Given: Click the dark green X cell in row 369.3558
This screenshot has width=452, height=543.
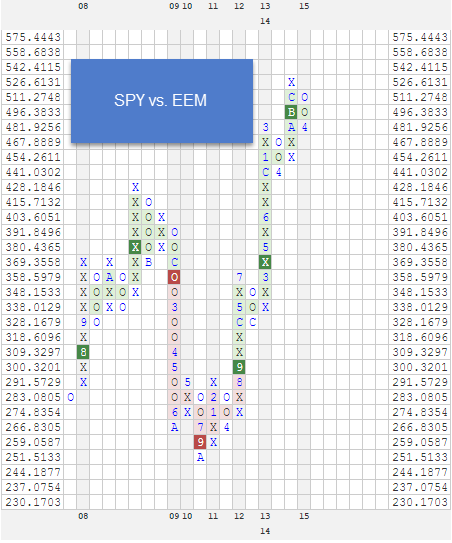Looking at the screenshot, I should tap(265, 262).
